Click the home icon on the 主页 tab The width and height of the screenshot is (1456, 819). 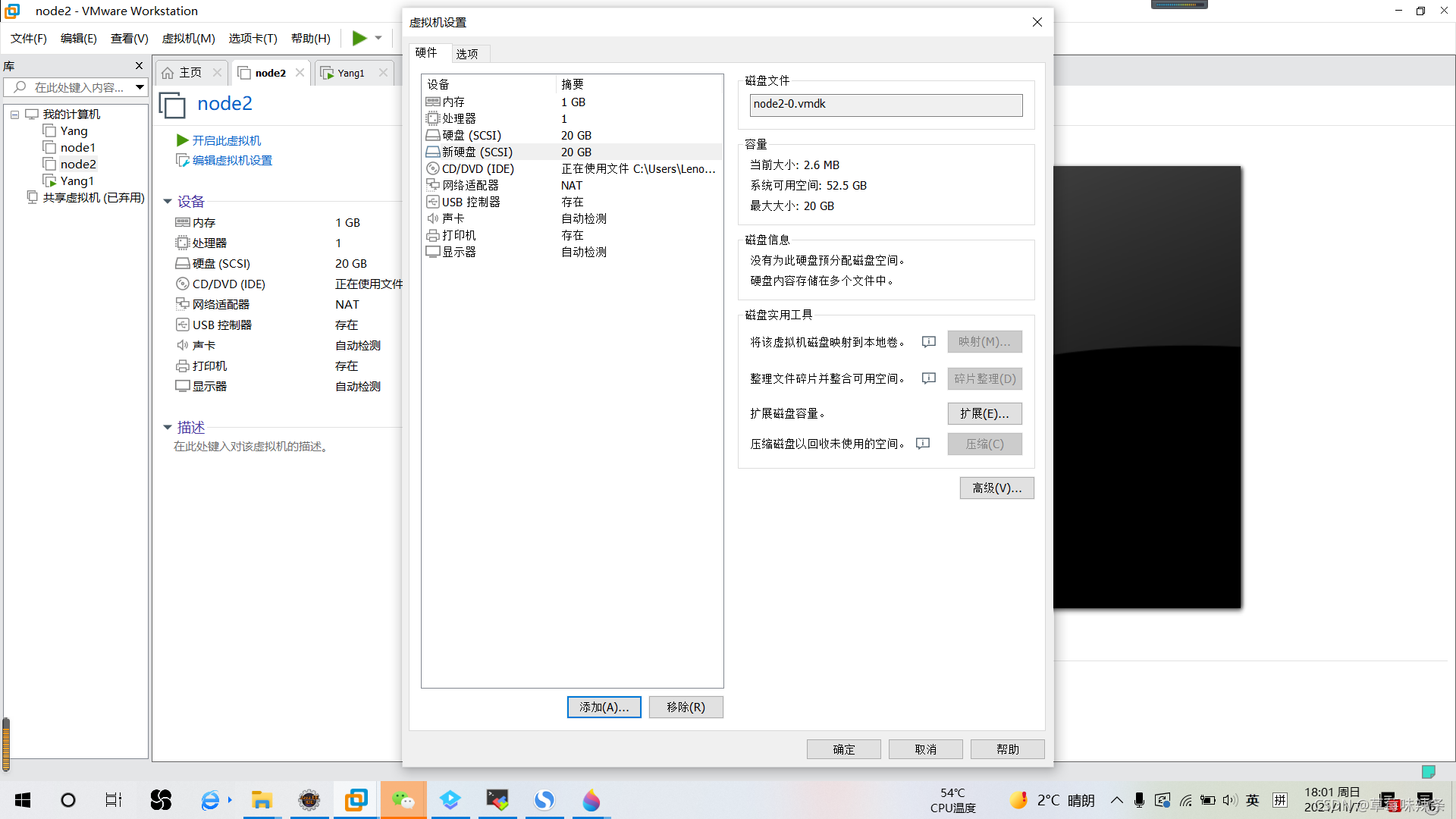click(x=168, y=73)
